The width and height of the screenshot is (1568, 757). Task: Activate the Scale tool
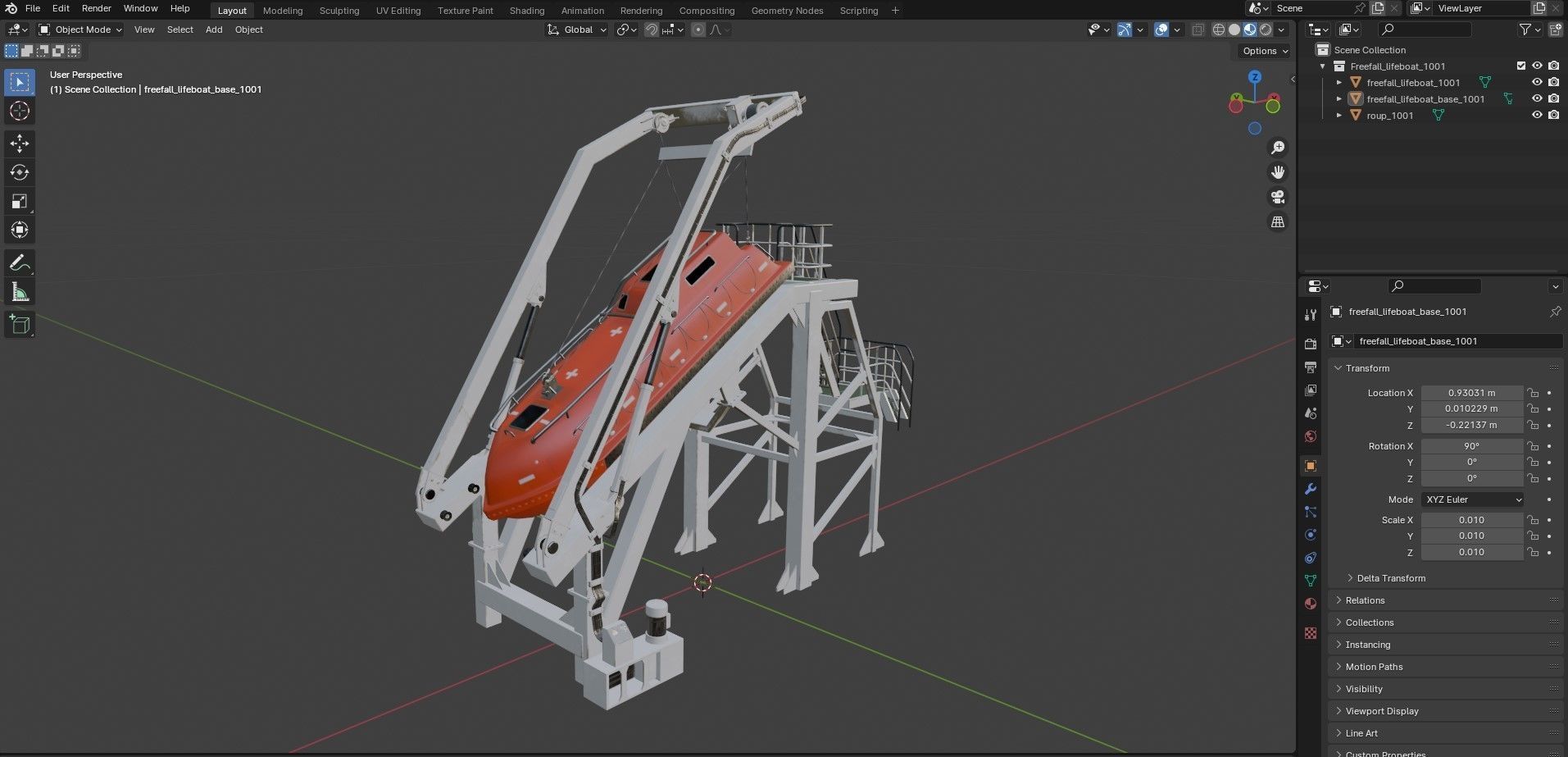click(20, 201)
